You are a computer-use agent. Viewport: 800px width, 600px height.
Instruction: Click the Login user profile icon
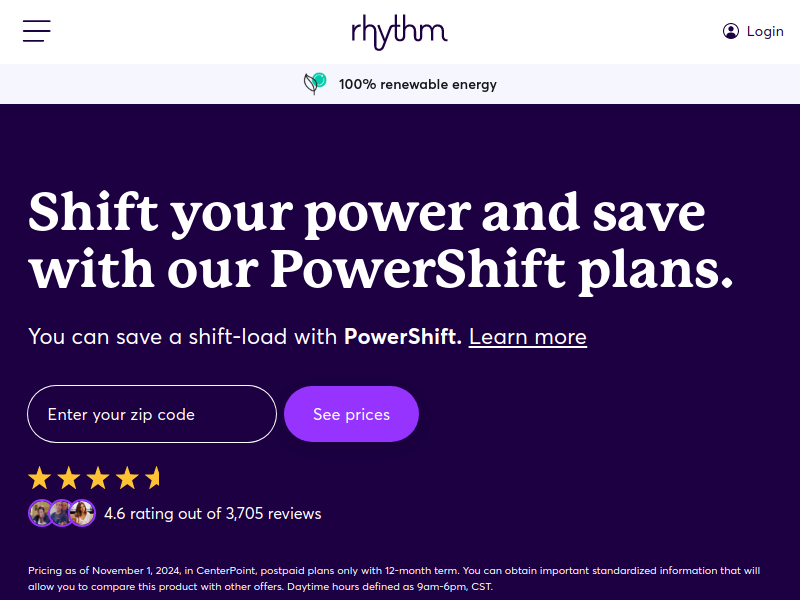(x=731, y=31)
